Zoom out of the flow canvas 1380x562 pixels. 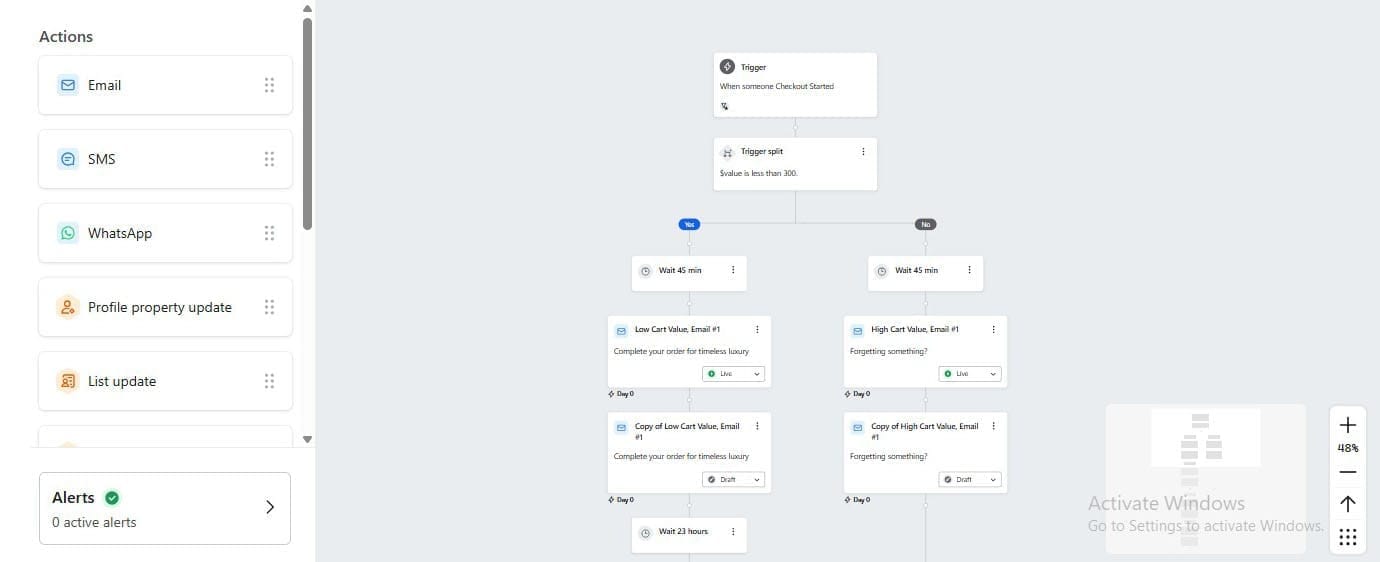1347,472
